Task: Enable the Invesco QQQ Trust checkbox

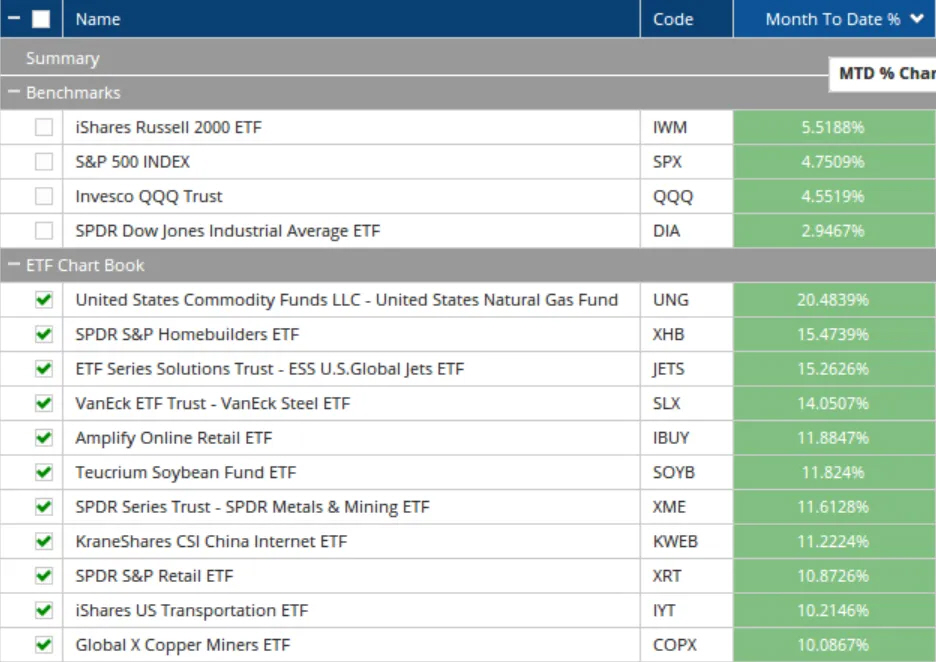Action: coord(44,196)
